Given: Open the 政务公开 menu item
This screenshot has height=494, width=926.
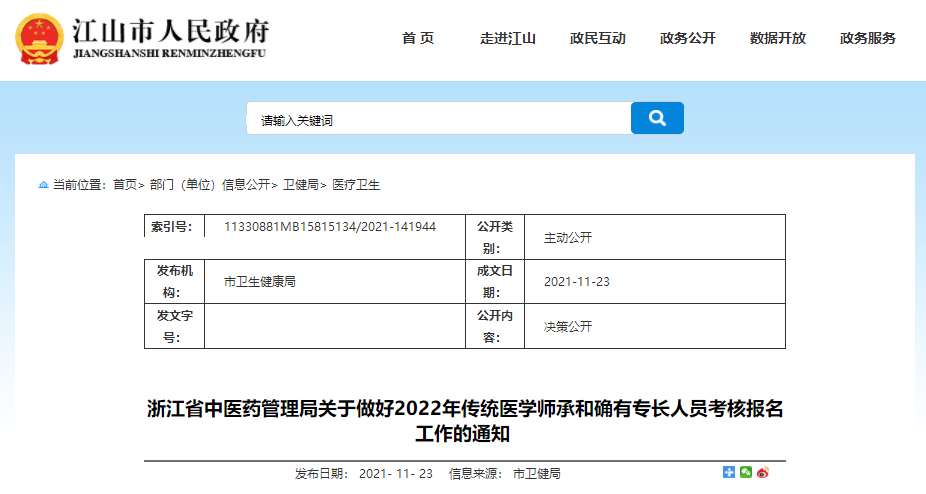Looking at the screenshot, I should click(688, 39).
